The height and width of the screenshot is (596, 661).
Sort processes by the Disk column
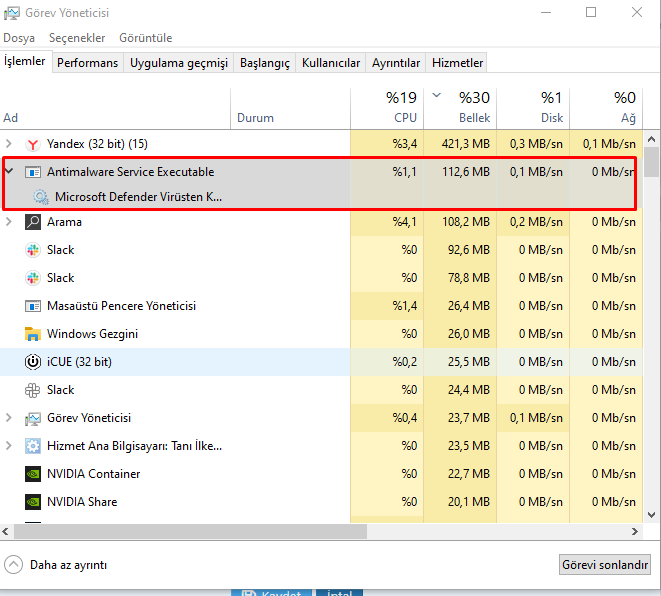(533, 108)
